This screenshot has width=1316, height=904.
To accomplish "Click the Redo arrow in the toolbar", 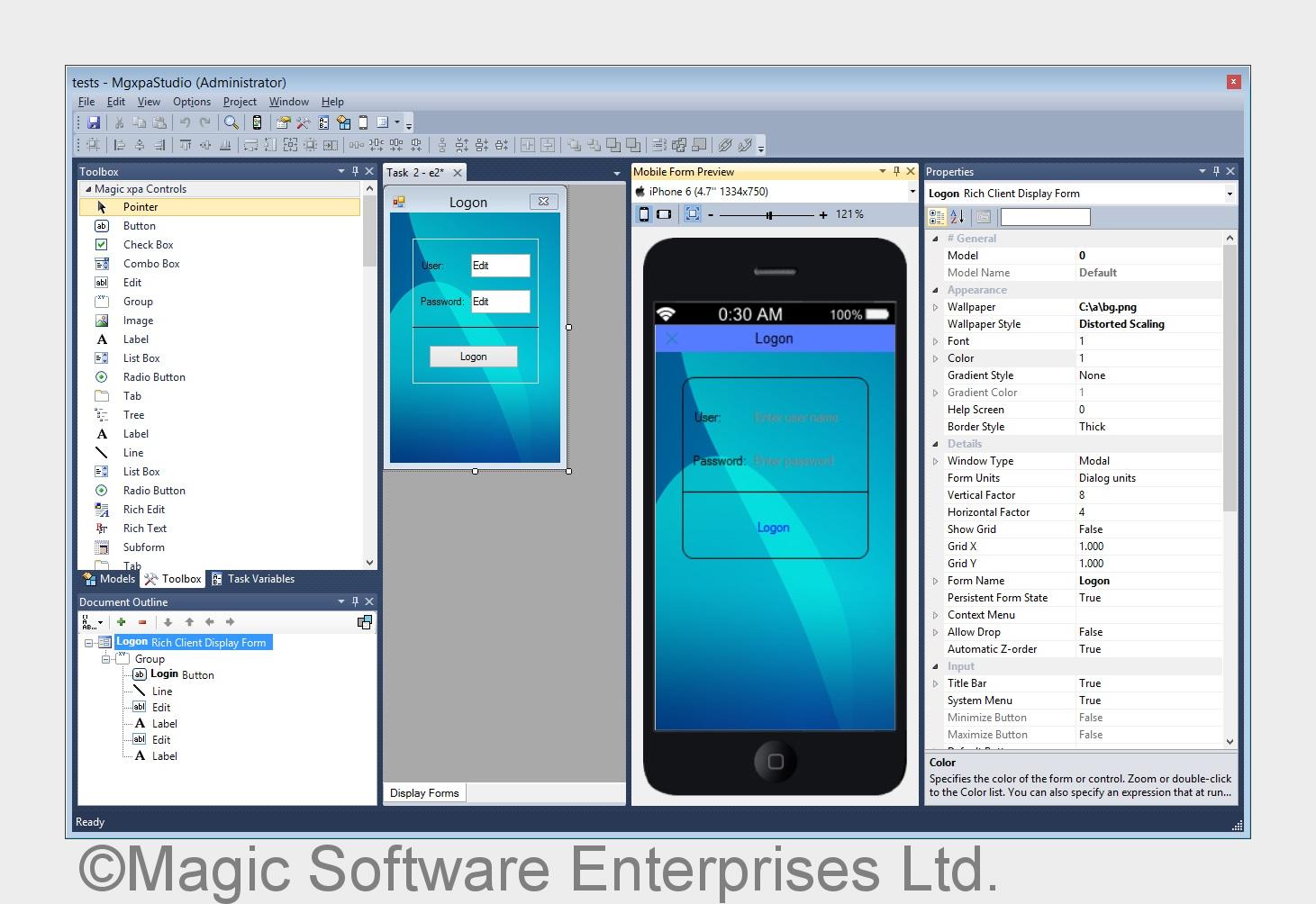I will pos(205,122).
